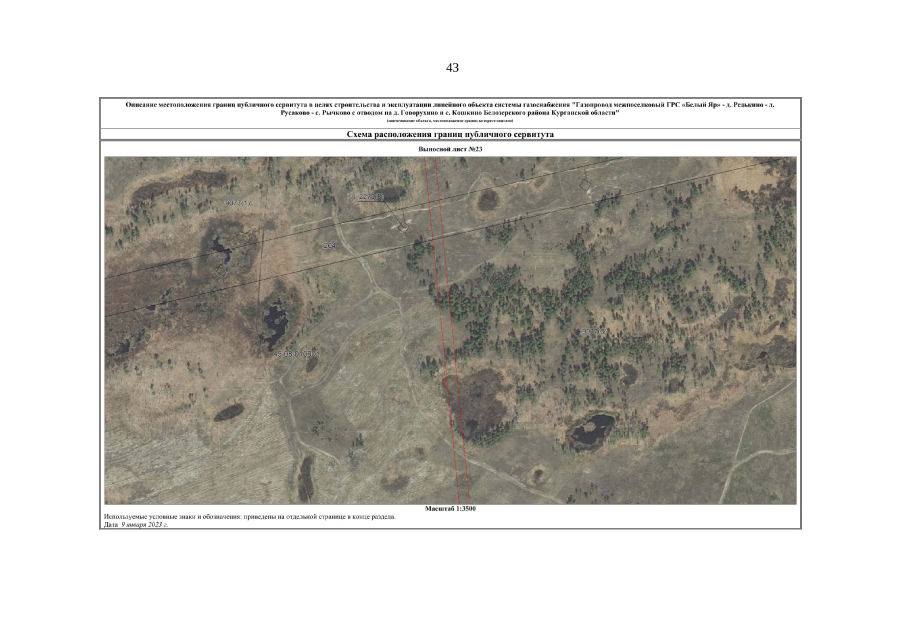Click the date '9 января 2023 г.'
Screen dimensions: 905x640
[x=144, y=525]
